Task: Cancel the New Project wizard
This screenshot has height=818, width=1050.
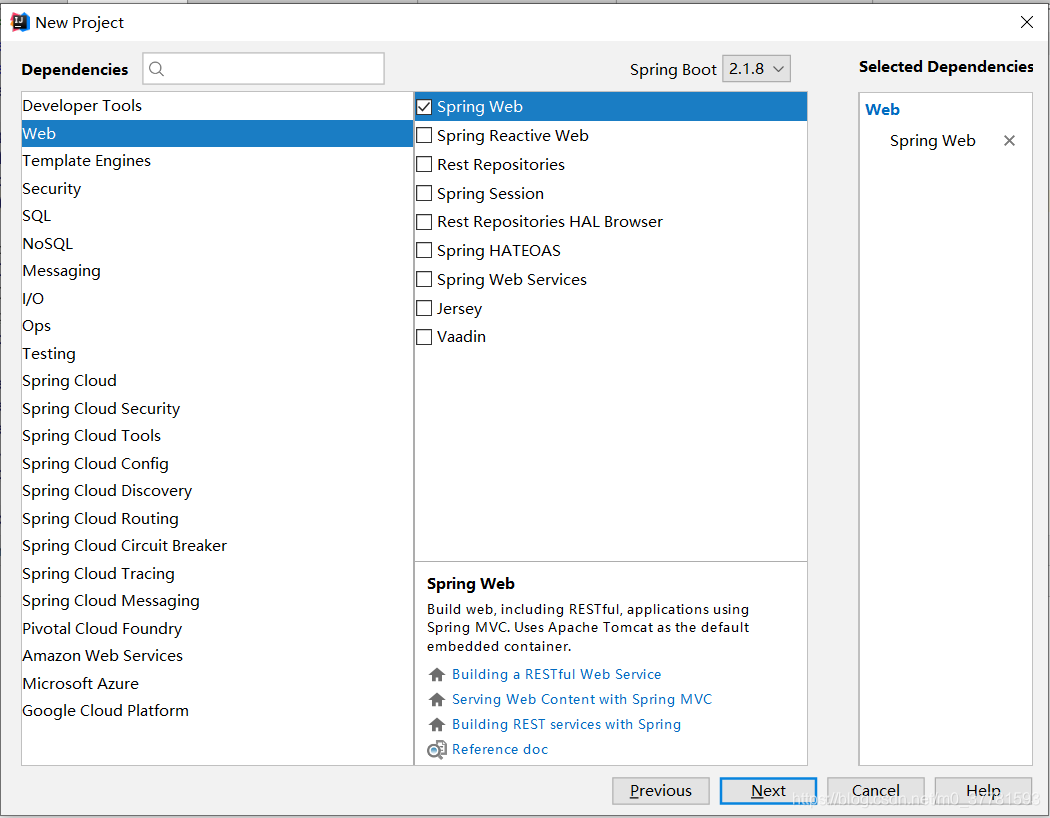Action: pyautogui.click(x=876, y=791)
